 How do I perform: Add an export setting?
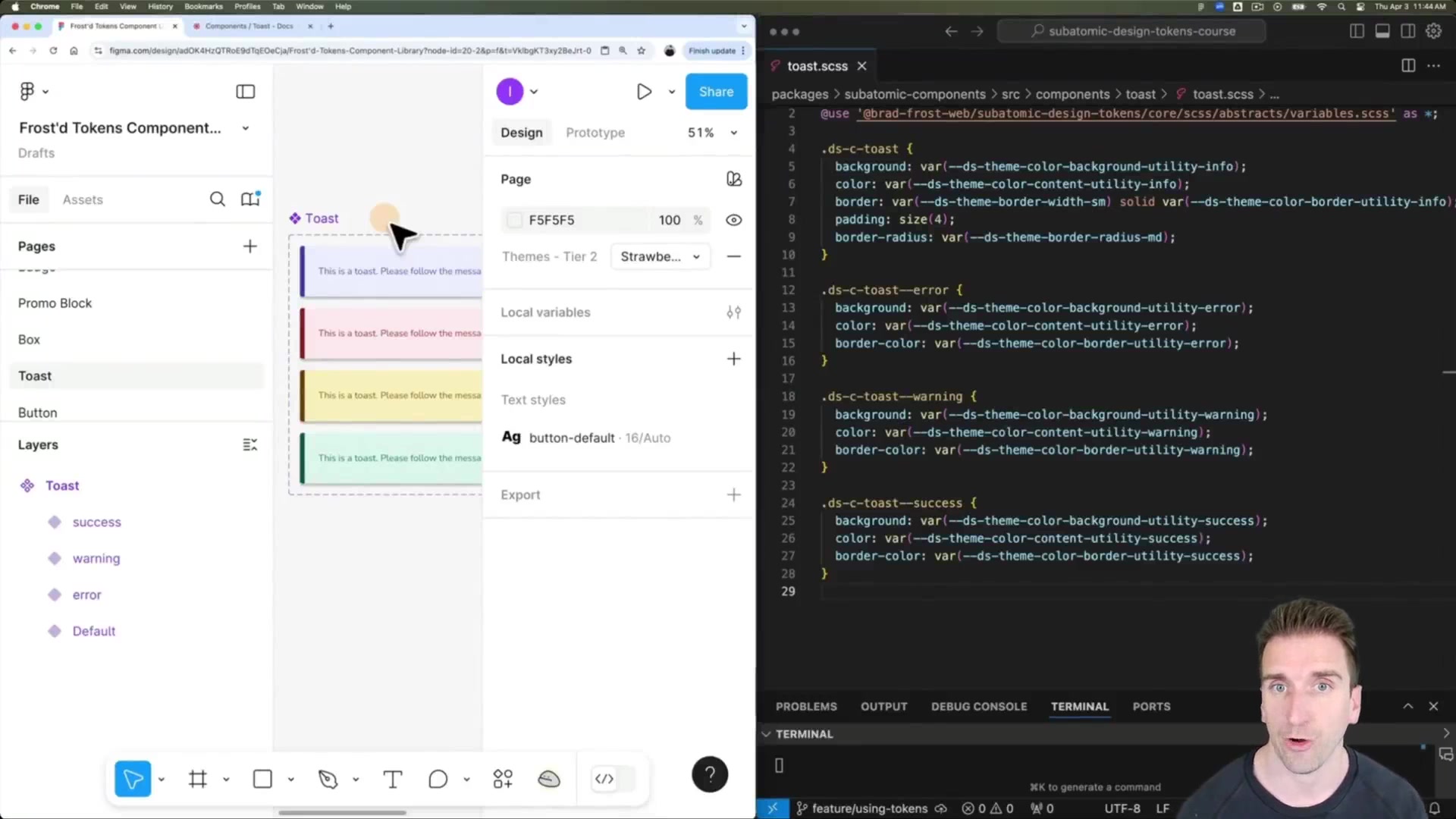coord(733,495)
